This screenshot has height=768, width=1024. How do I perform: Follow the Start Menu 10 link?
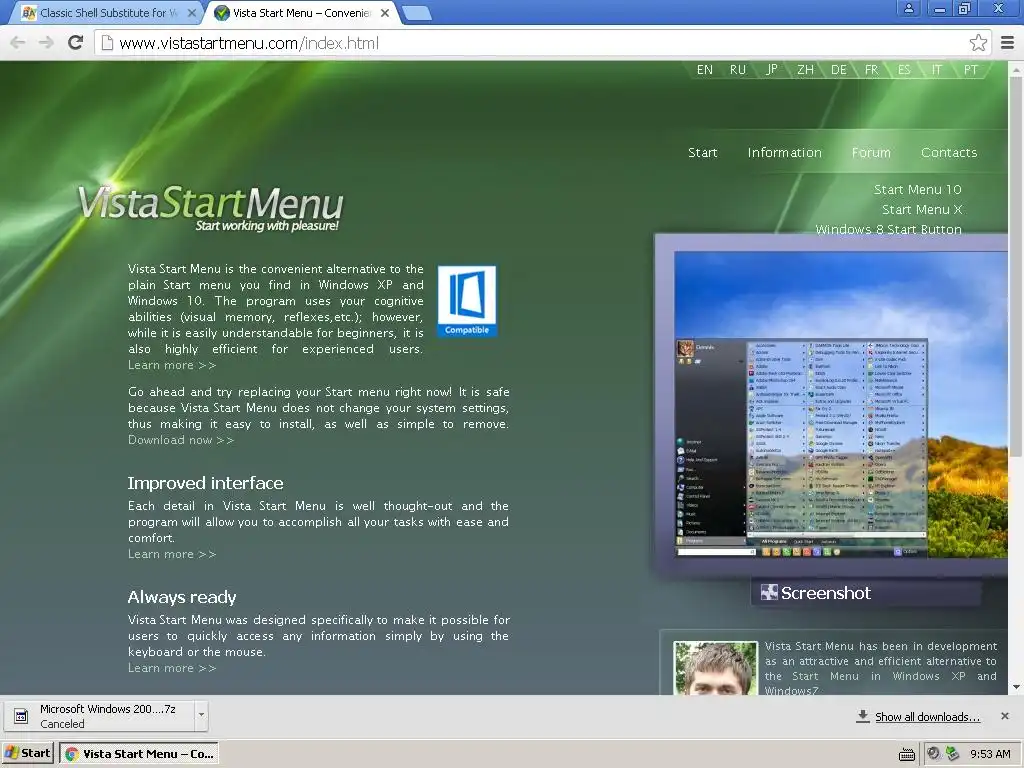point(918,189)
